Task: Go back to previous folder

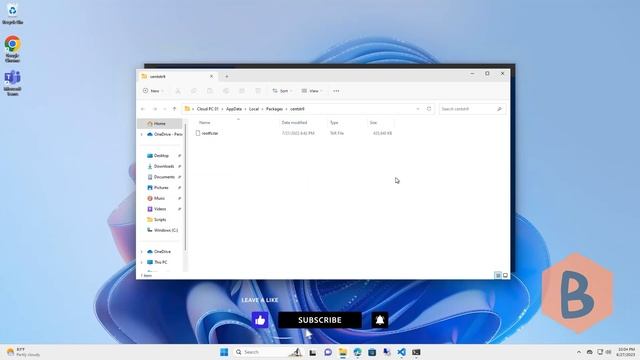Action: click(x=143, y=109)
